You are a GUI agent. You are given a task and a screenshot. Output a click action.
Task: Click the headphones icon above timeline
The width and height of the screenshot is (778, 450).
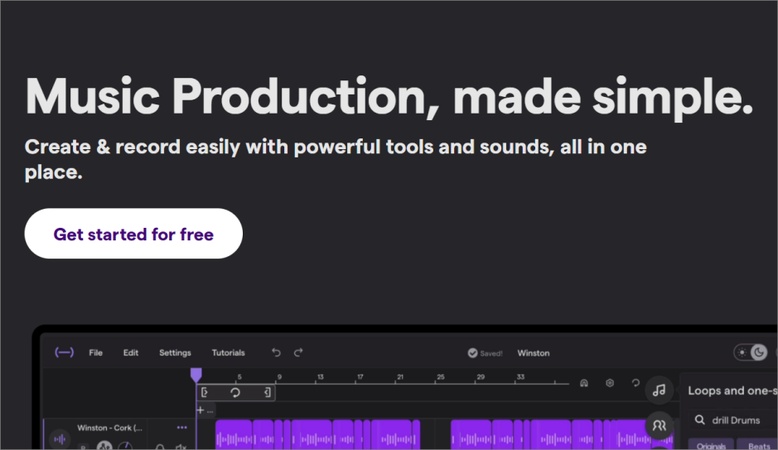(x=584, y=383)
